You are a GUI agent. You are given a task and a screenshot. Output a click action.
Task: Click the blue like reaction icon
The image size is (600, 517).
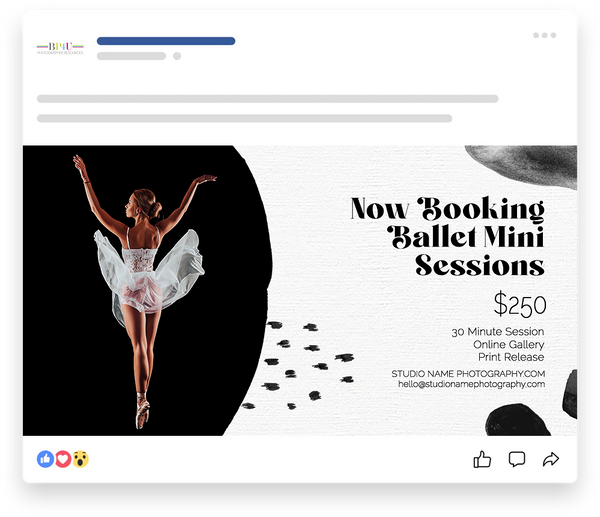tap(46, 459)
